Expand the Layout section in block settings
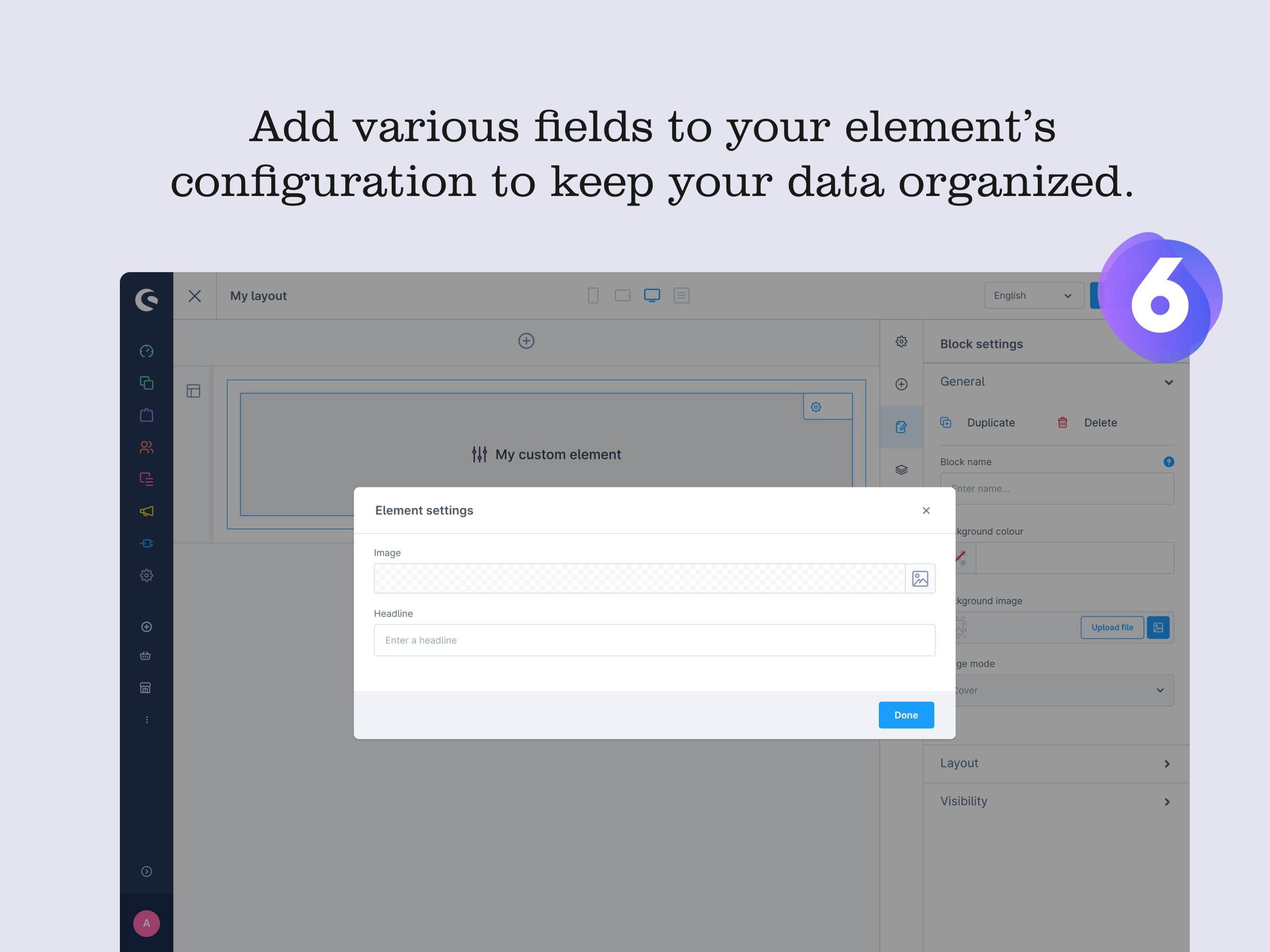This screenshot has width=1270, height=952. 1054,763
